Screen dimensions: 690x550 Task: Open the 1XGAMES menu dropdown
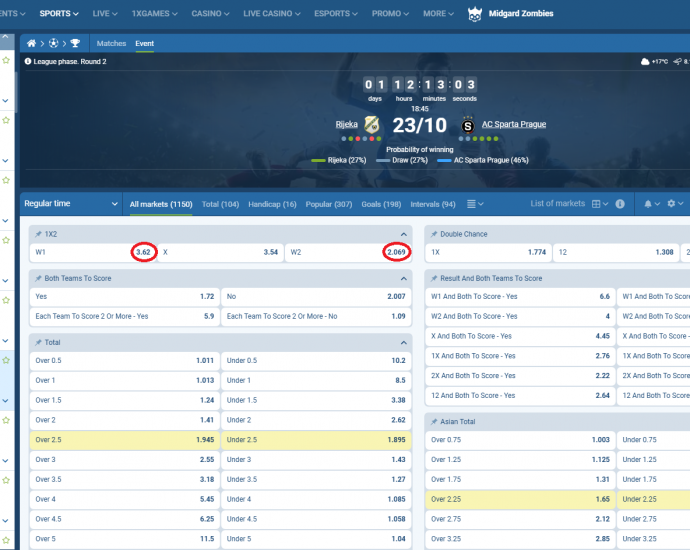coord(154,14)
